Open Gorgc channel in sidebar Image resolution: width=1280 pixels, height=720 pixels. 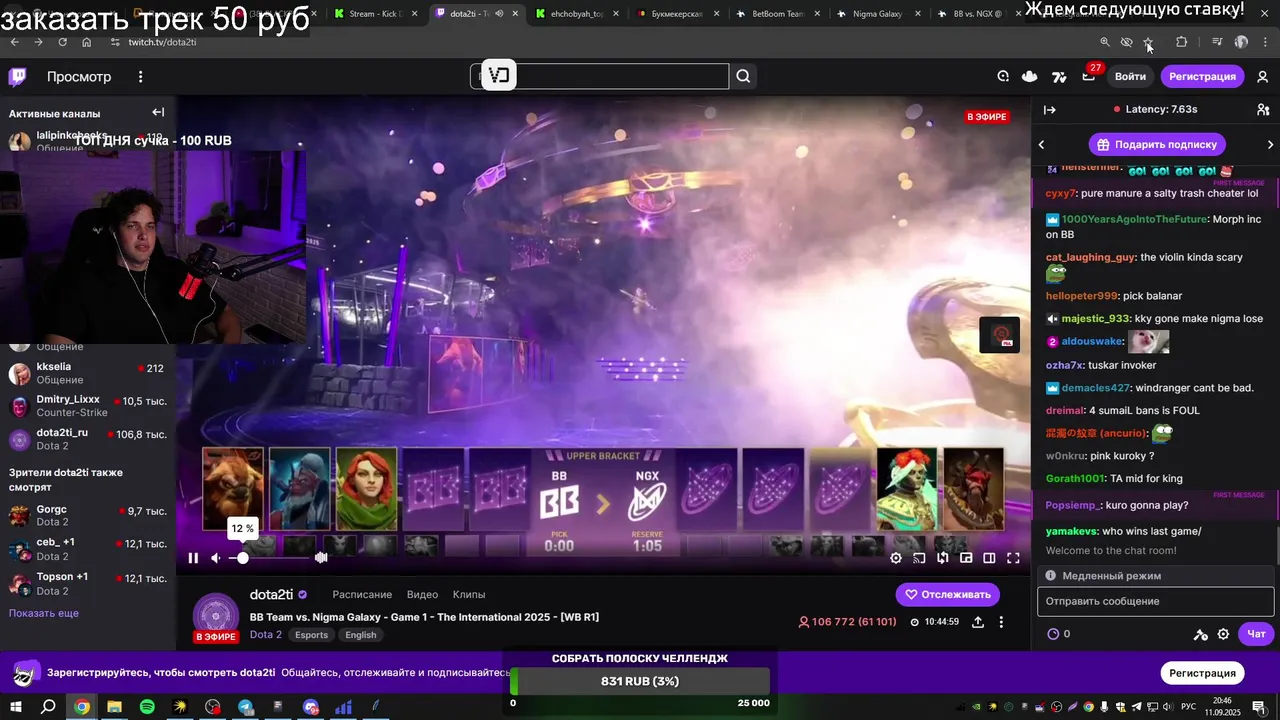[86, 515]
